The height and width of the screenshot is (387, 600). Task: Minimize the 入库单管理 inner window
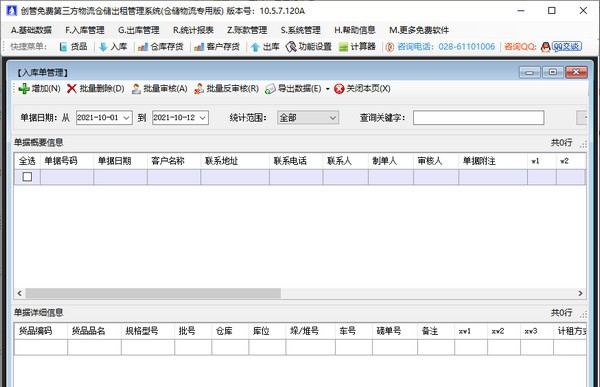(530, 72)
